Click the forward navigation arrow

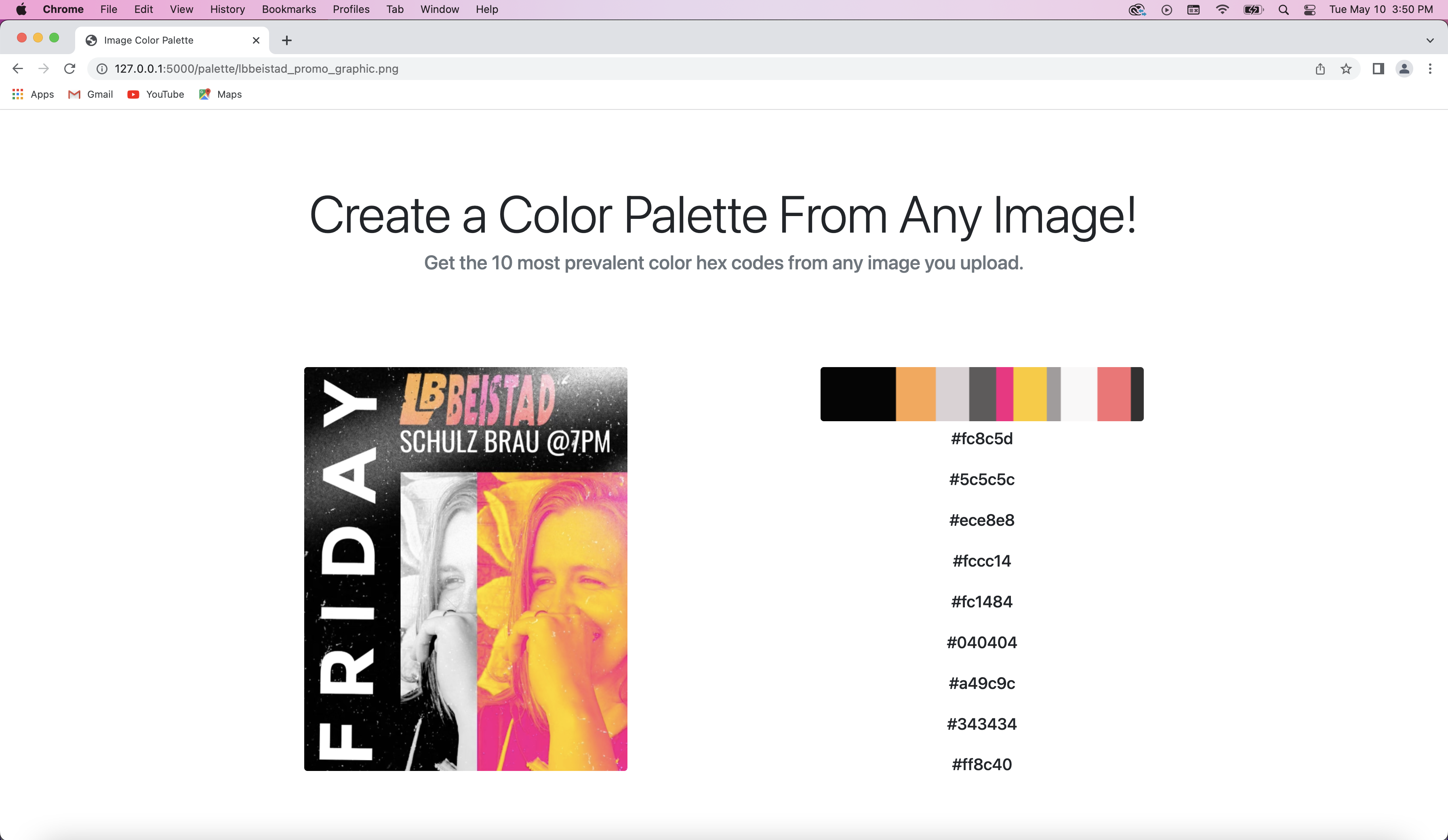click(44, 68)
